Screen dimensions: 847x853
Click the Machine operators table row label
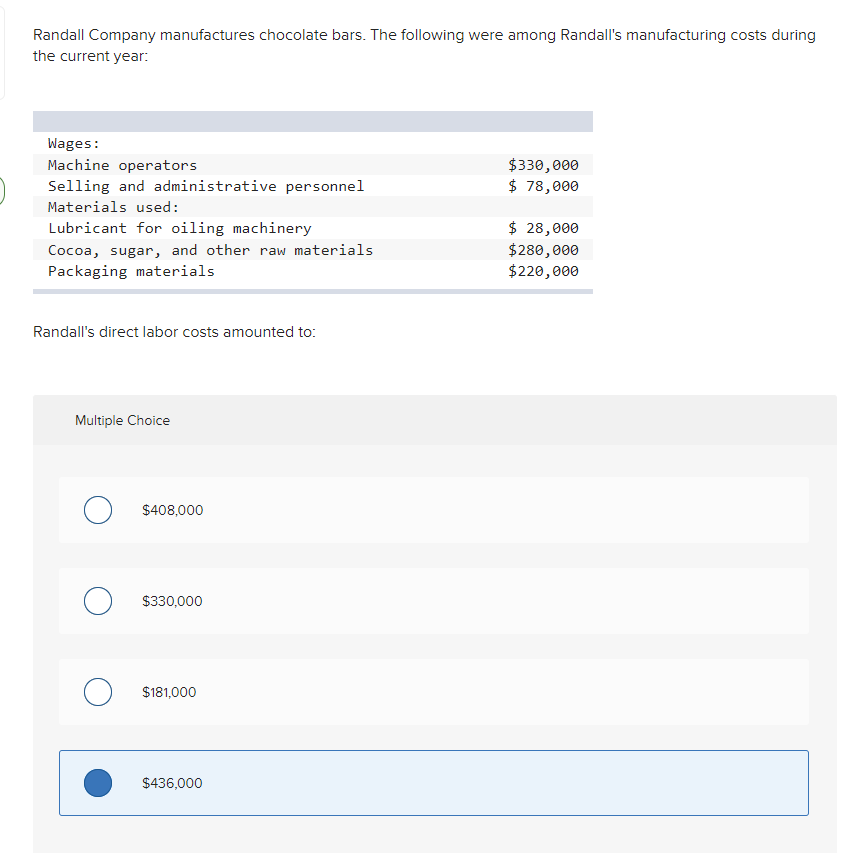(122, 165)
